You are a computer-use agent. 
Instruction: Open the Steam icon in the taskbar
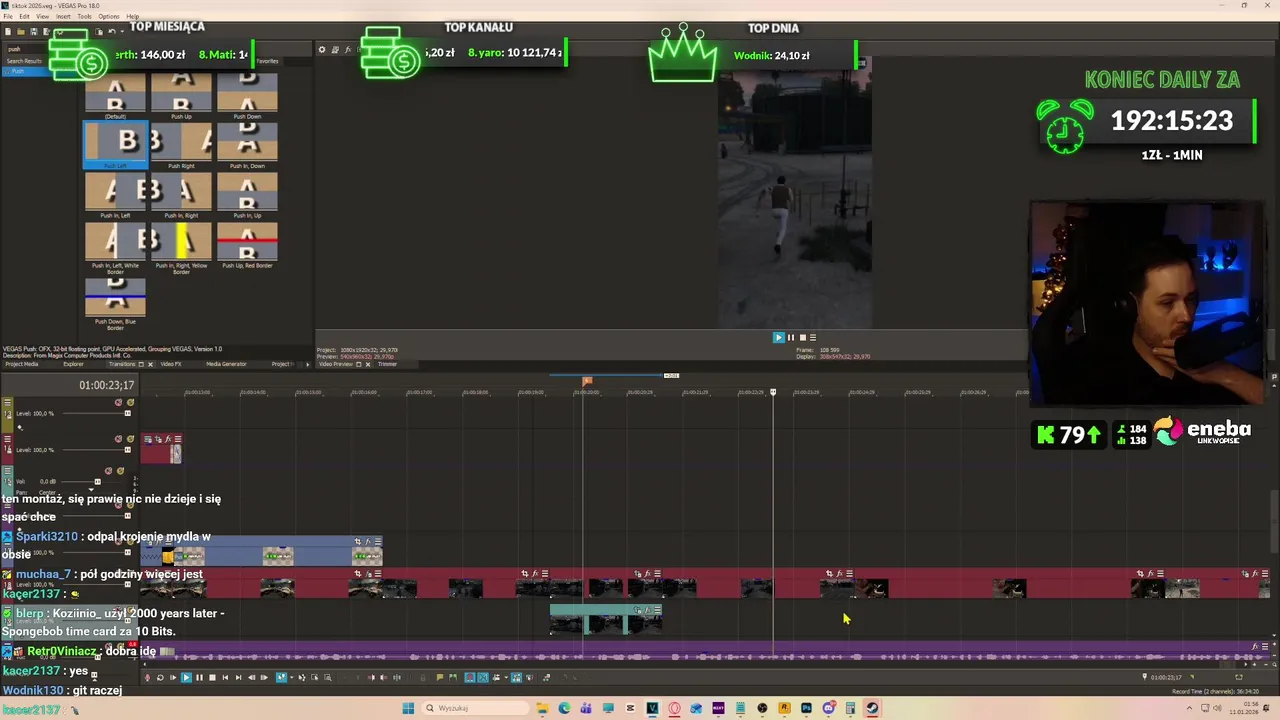point(872,709)
